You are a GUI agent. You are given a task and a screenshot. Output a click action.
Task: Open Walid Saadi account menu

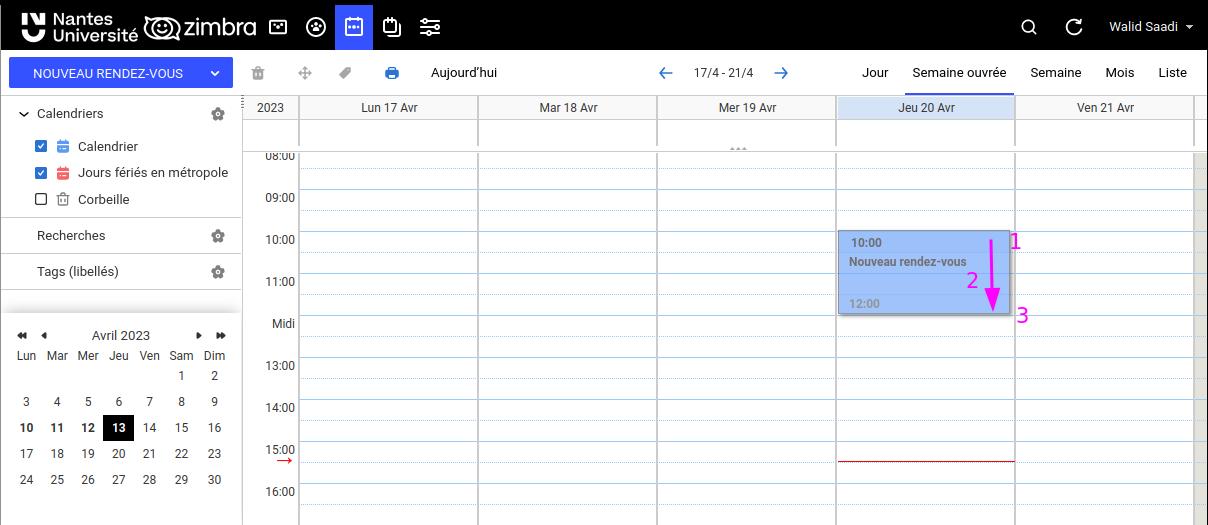1150,27
